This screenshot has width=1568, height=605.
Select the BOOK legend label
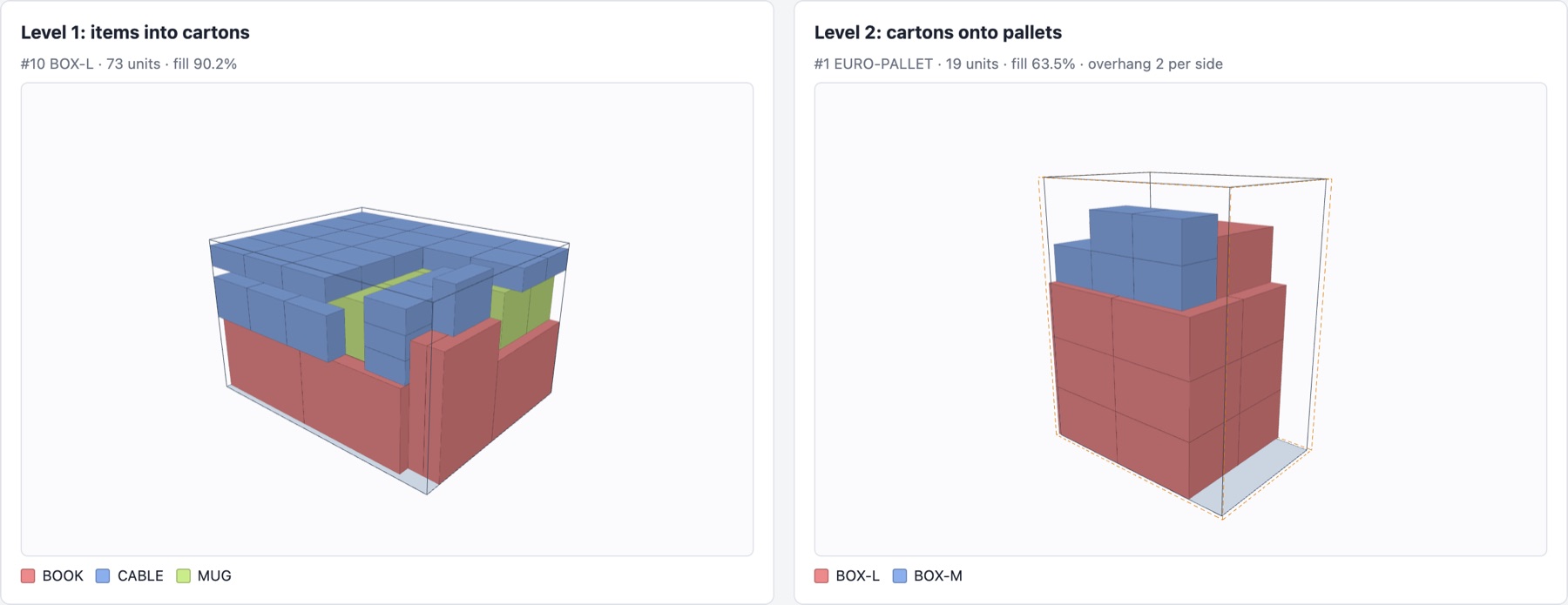[x=63, y=575]
